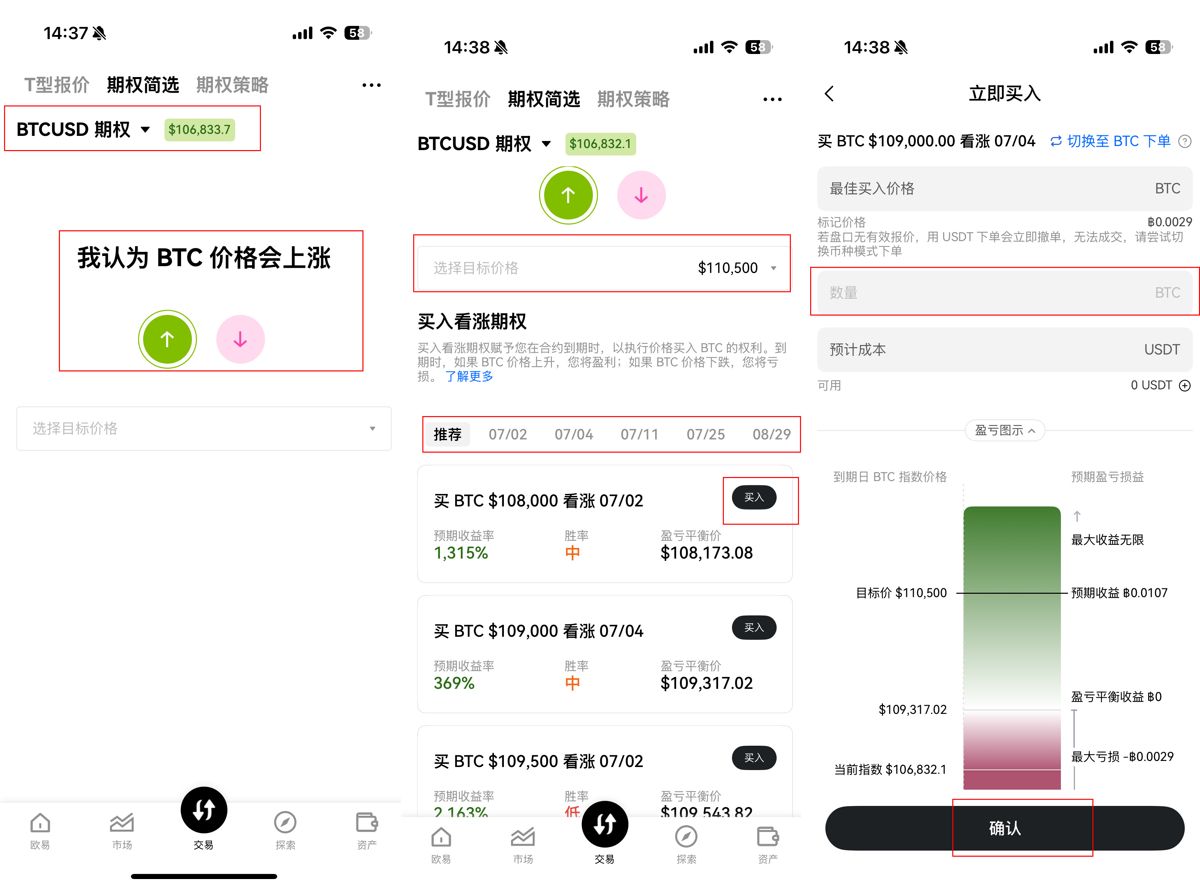Select pink down arrow under 我认为 BTC 价格会上涨
Screen dimensions: 1200x887
240,340
